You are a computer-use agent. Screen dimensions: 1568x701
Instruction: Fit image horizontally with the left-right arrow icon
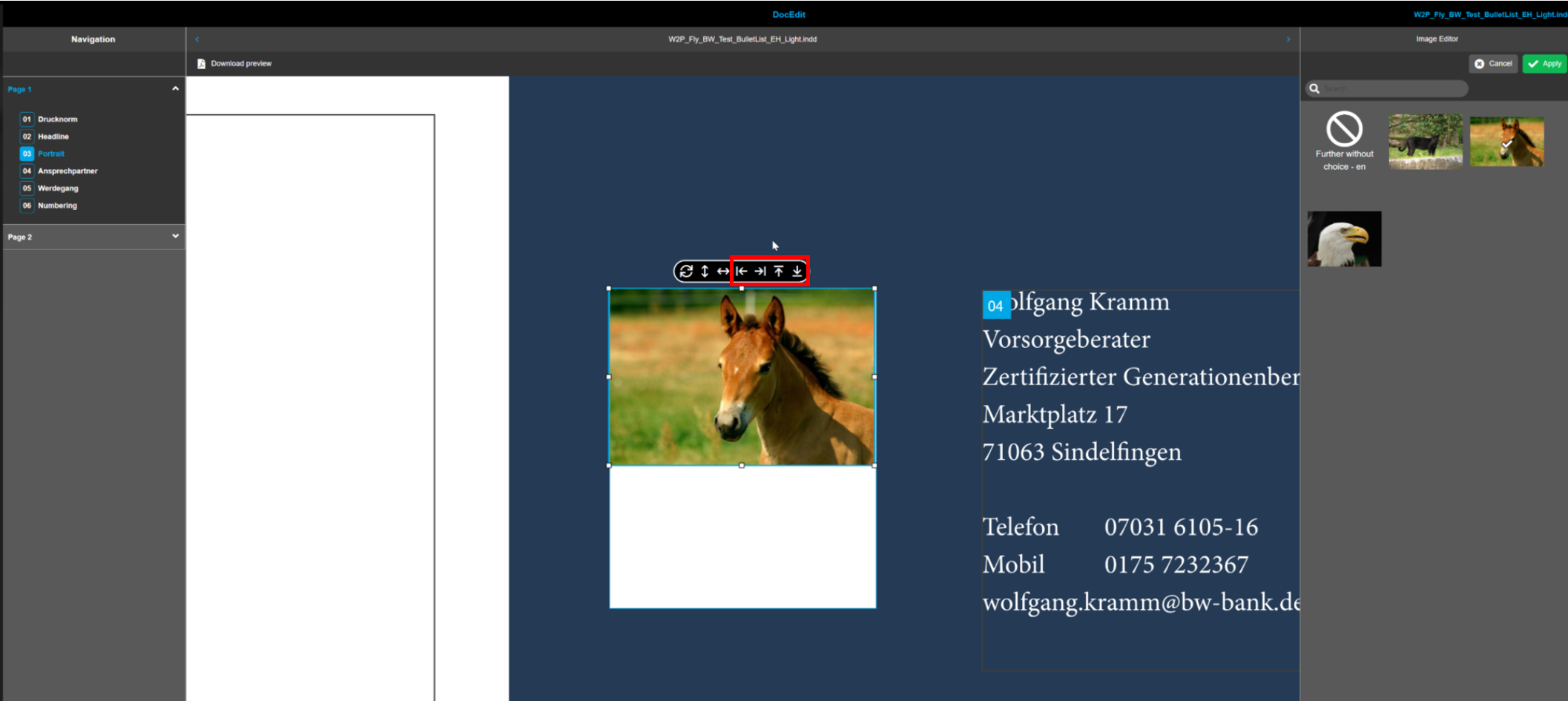click(x=722, y=271)
